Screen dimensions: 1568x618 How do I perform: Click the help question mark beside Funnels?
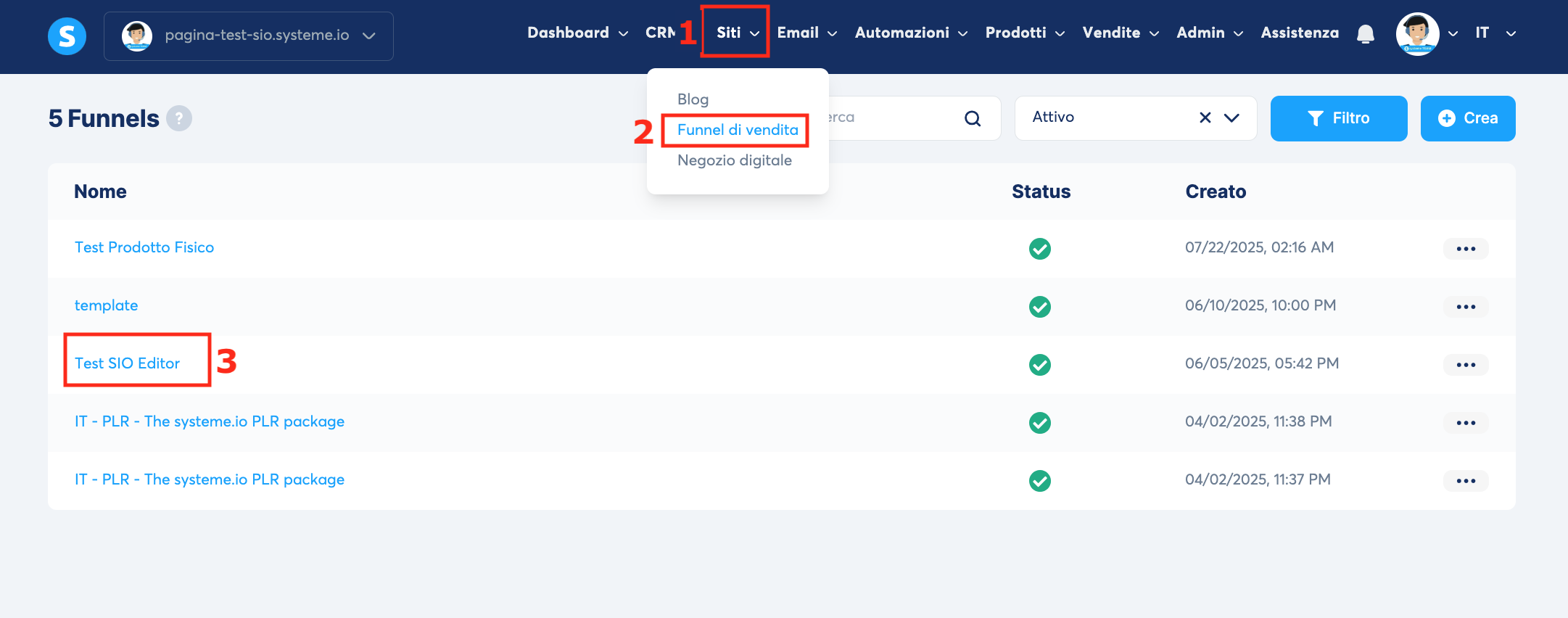(x=179, y=118)
